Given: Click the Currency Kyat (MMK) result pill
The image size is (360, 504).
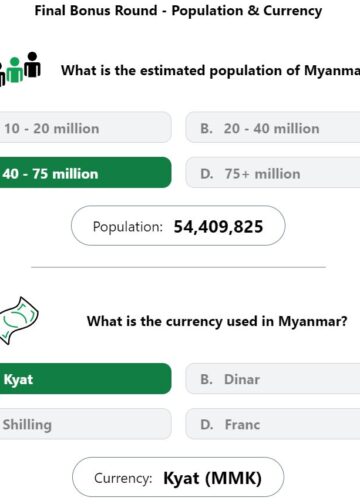Looking at the screenshot, I should 178,477.
